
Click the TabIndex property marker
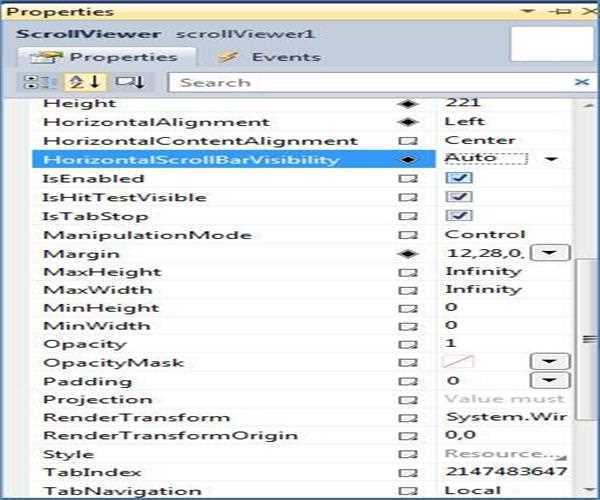coord(408,473)
